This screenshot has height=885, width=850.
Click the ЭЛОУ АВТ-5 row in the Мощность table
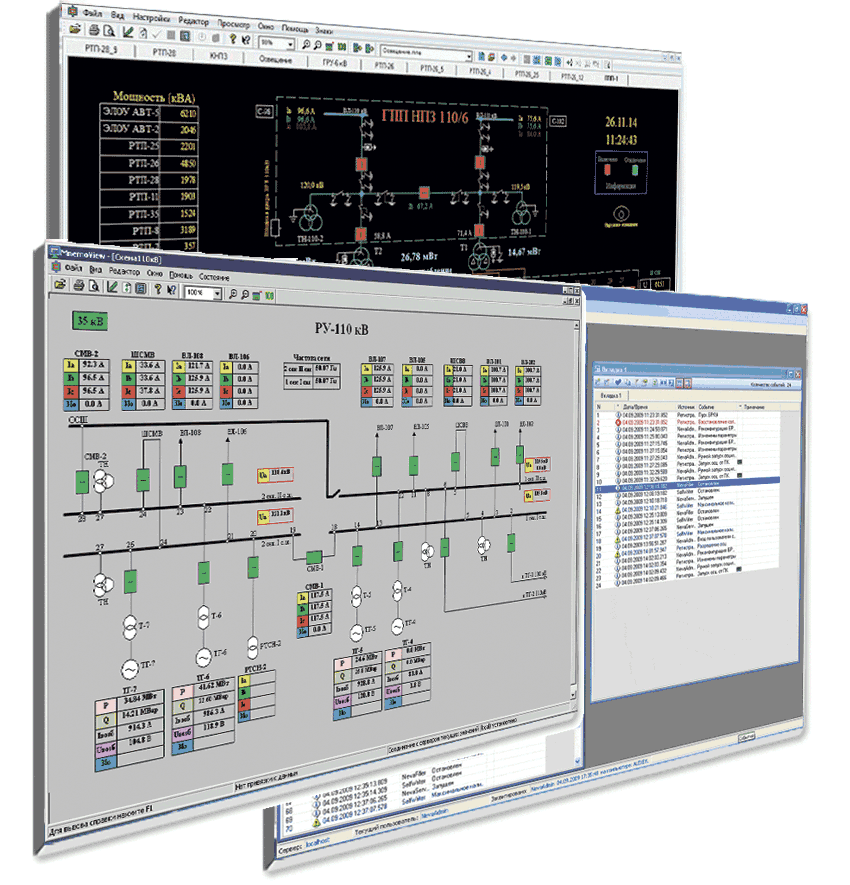click(x=149, y=112)
